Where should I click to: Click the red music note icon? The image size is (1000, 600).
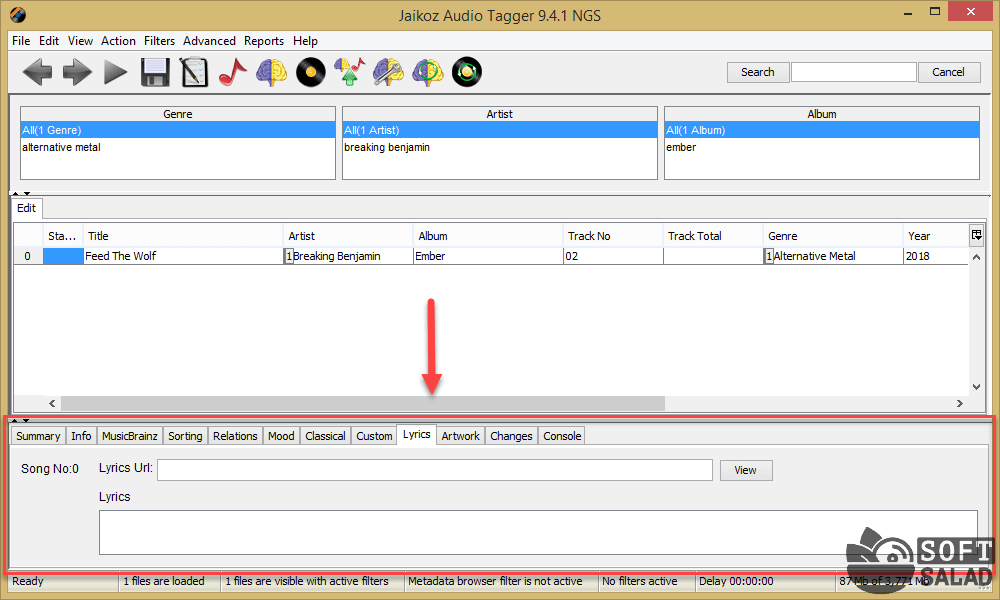click(x=232, y=72)
